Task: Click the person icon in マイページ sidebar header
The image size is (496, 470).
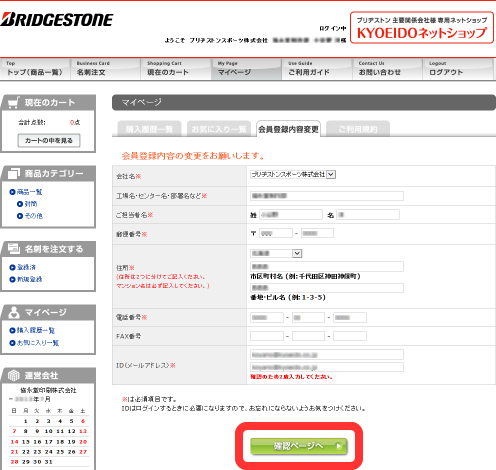Action: [x=14, y=312]
